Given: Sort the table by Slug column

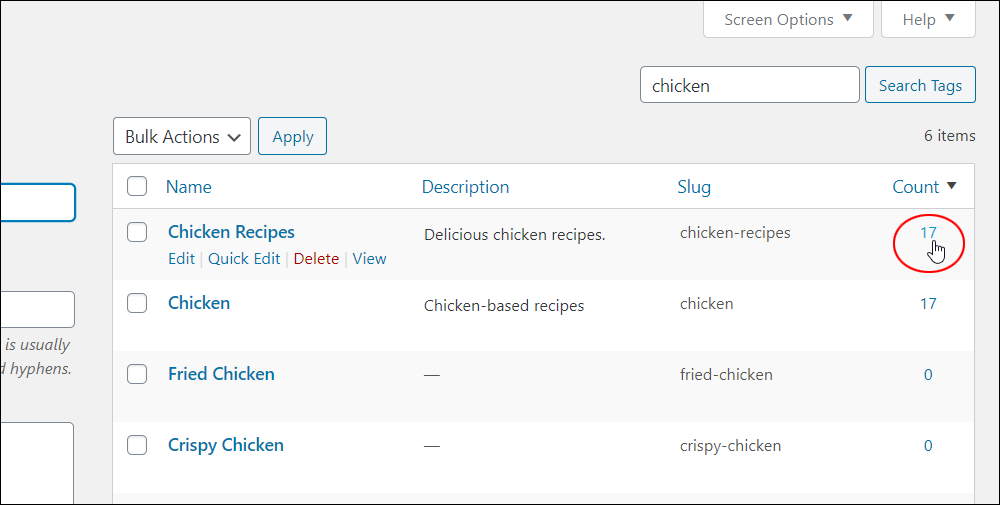Looking at the screenshot, I should point(694,187).
